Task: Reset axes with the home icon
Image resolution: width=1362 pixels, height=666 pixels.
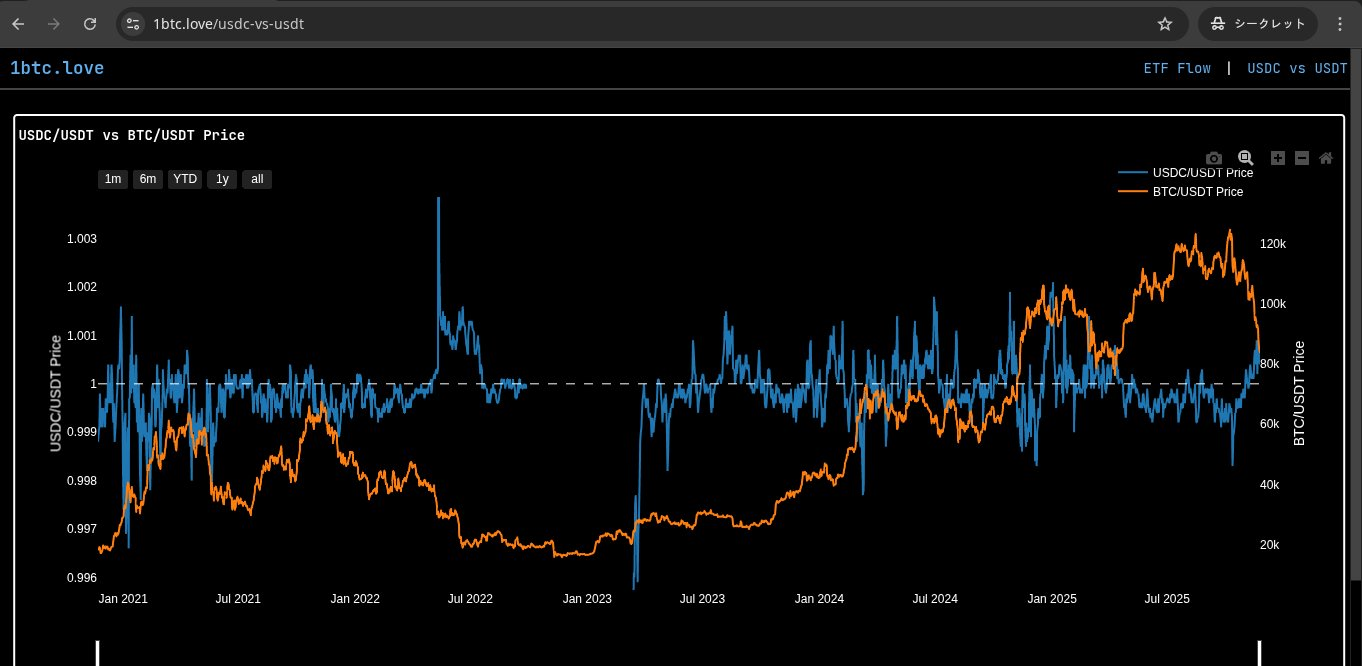Action: (1326, 158)
